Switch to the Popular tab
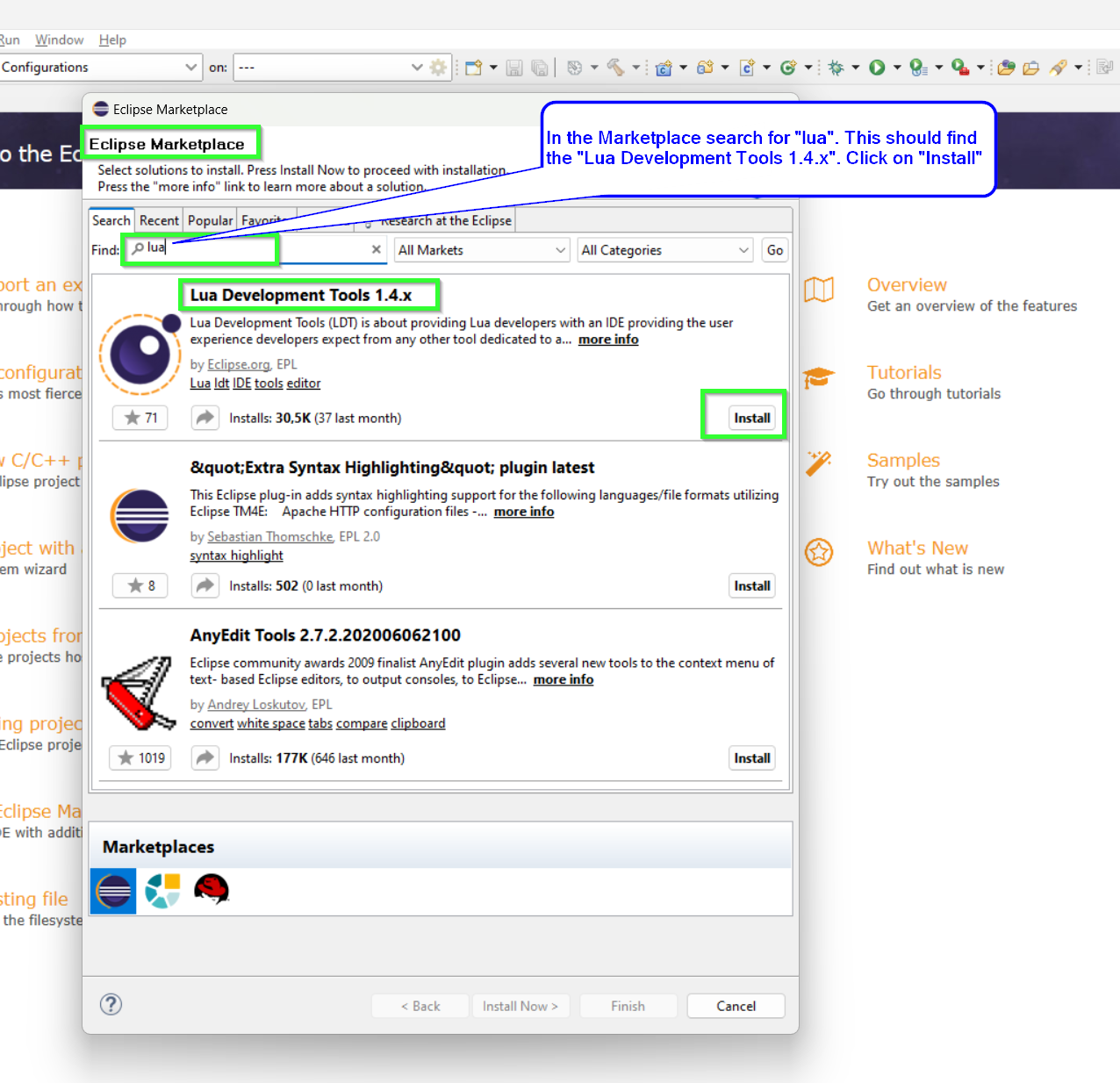Viewport: 1120px width, 1083px height. 210,219
